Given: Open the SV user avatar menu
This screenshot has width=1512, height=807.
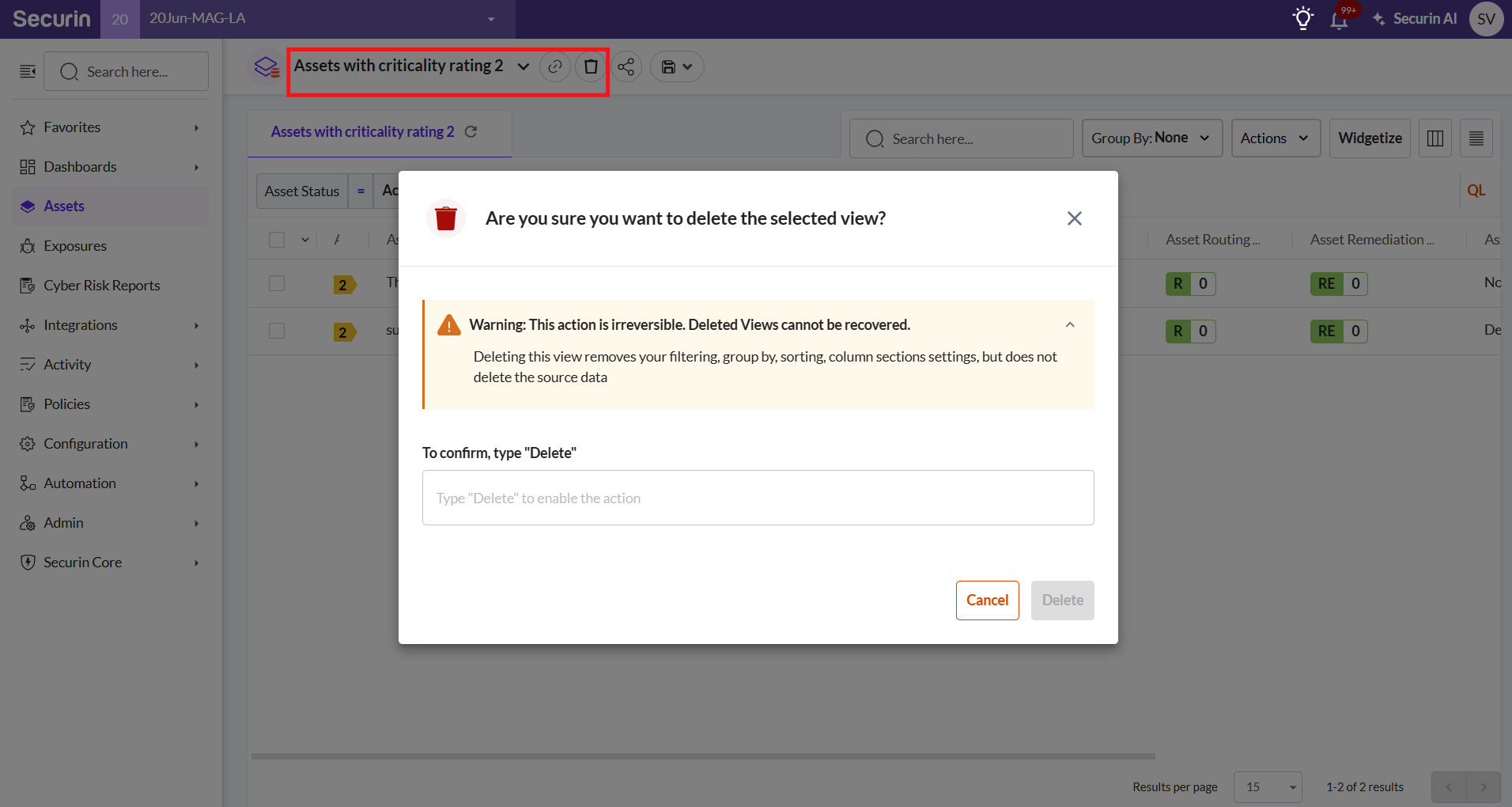Looking at the screenshot, I should [1486, 19].
